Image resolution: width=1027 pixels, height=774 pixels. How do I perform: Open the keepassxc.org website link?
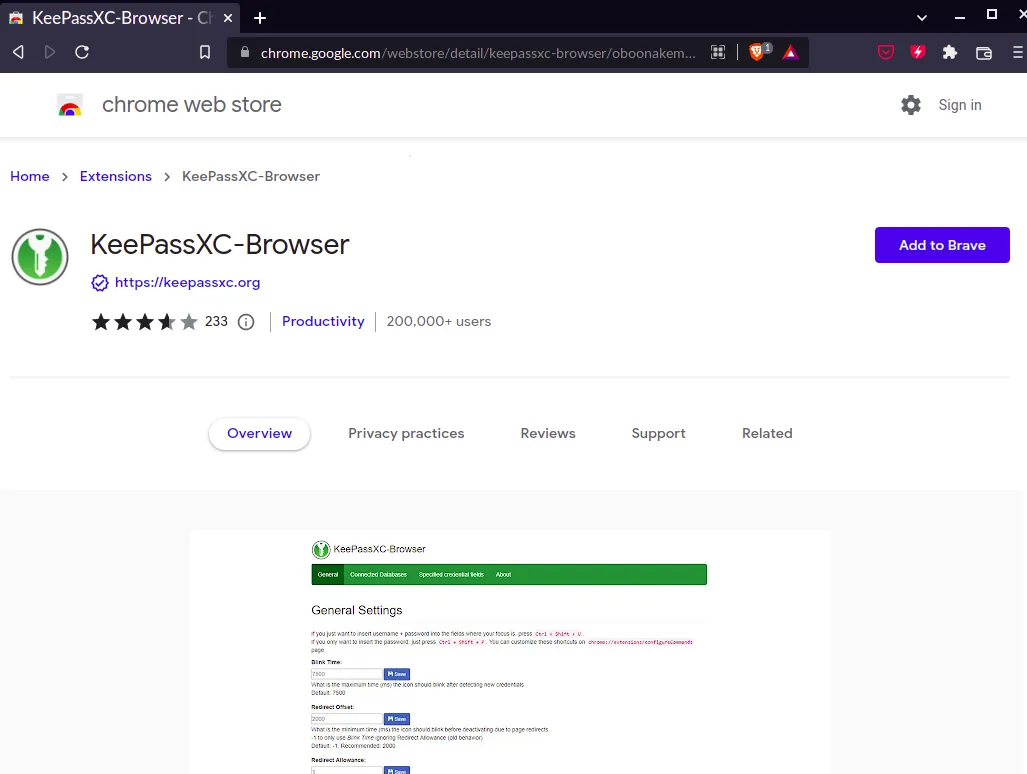click(187, 282)
